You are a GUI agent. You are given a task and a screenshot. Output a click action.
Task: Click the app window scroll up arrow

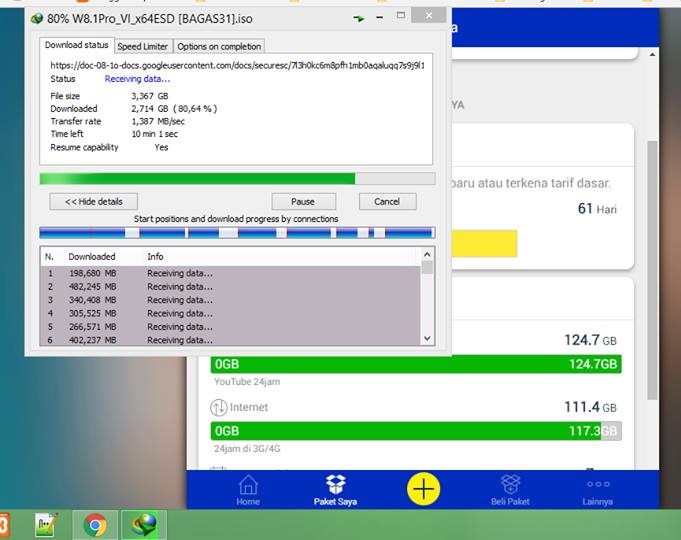point(652,55)
